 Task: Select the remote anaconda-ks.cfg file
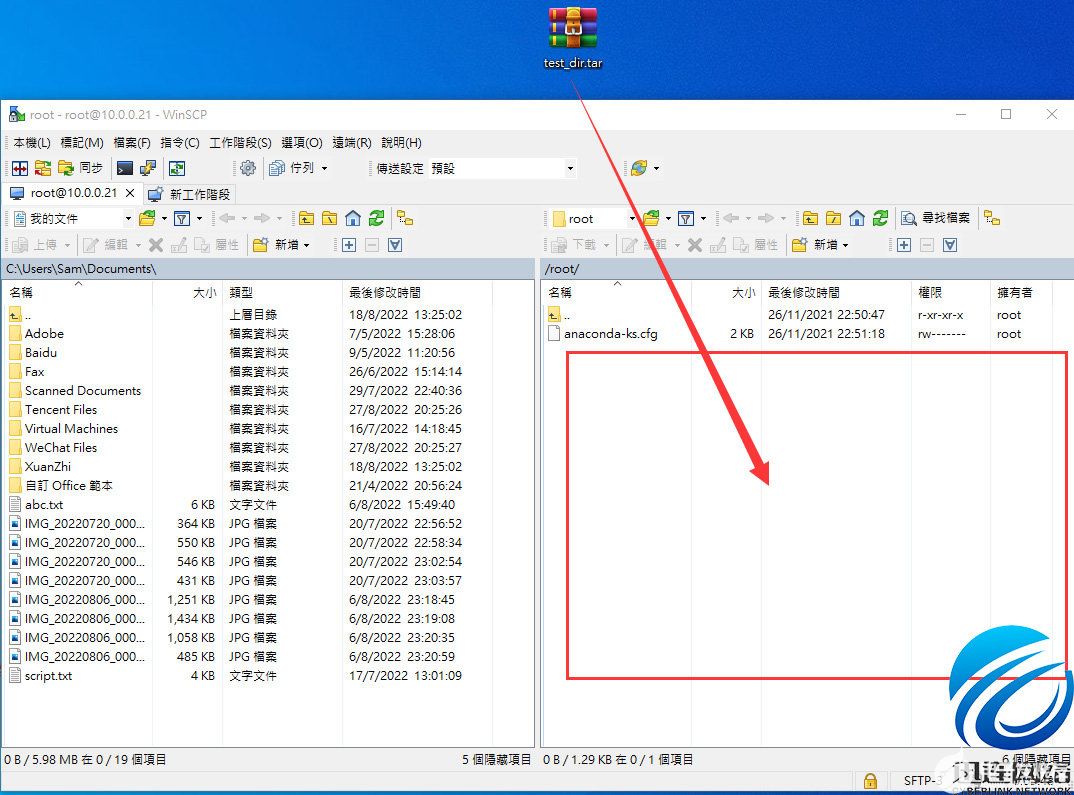610,333
